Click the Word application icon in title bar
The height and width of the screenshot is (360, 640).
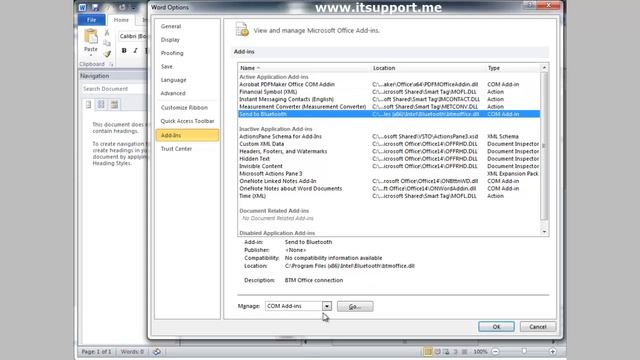point(82,7)
